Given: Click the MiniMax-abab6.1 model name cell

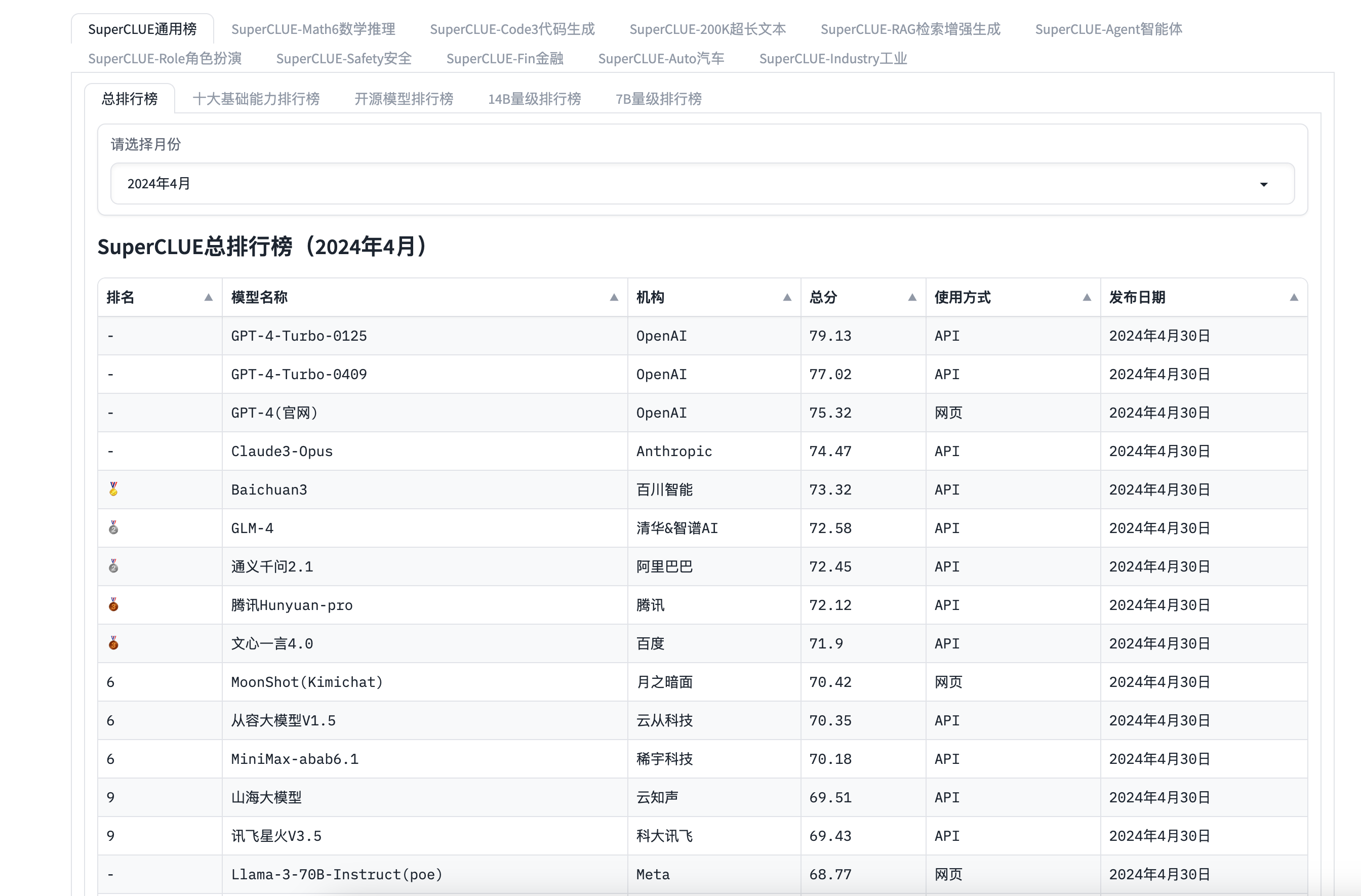Looking at the screenshot, I should [425, 759].
